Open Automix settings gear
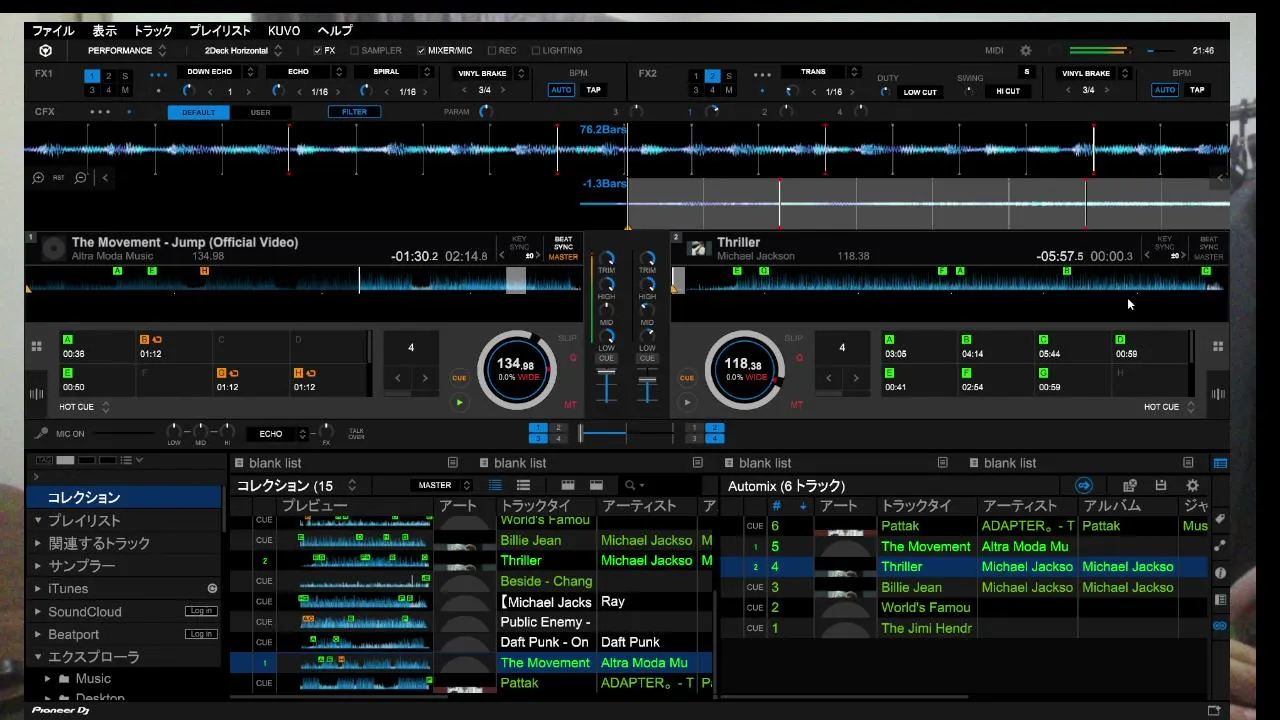 1192,486
